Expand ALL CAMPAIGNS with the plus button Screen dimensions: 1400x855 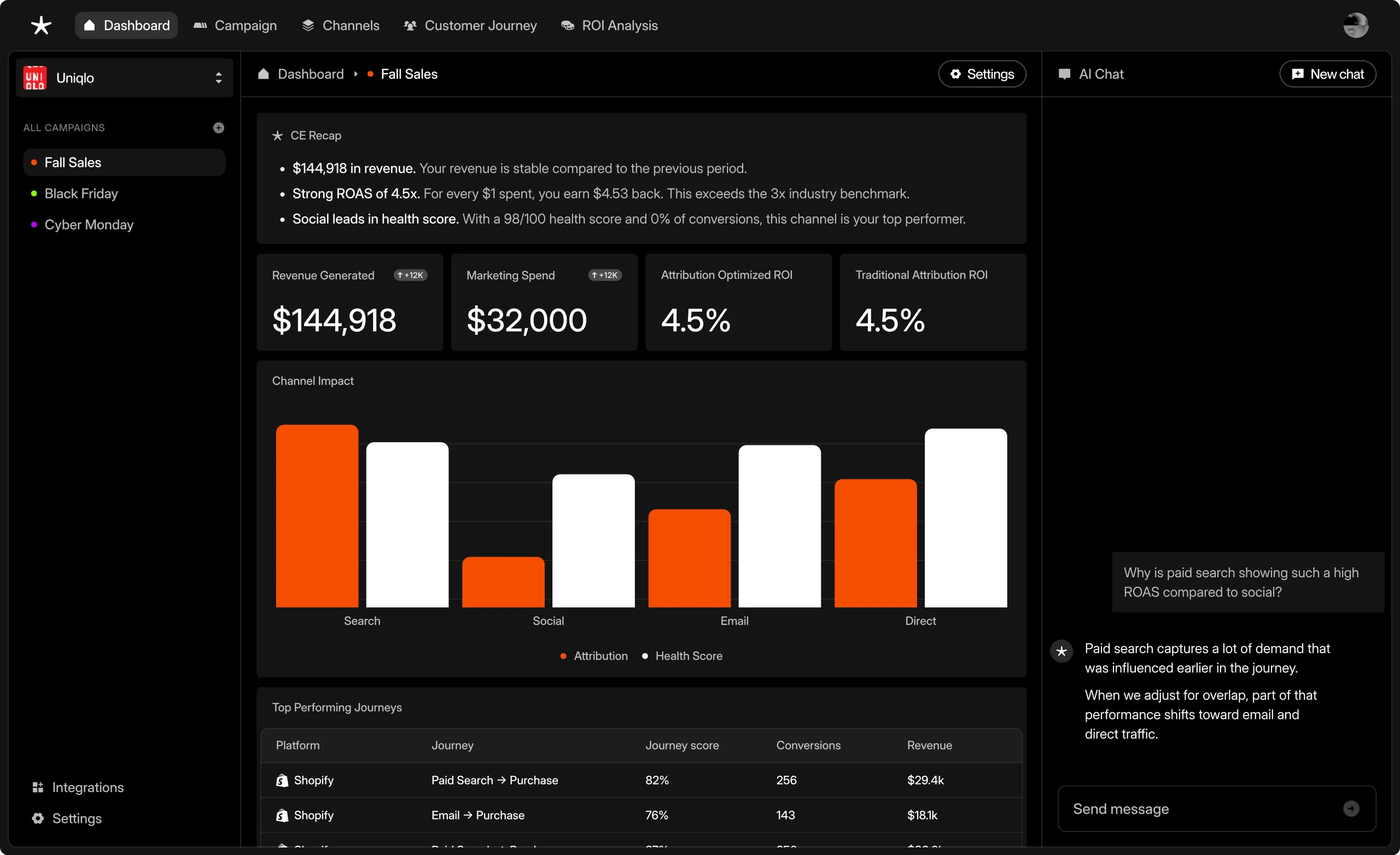pos(219,127)
